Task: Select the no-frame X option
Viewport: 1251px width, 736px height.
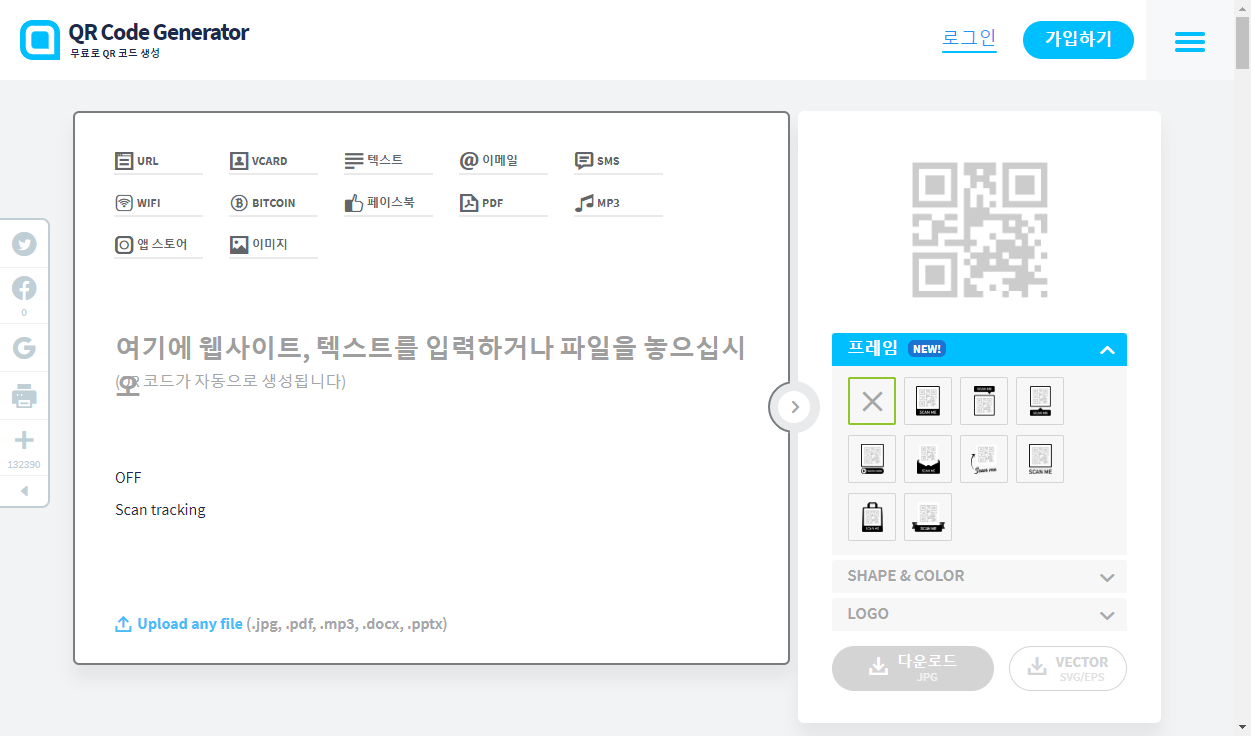Action: pyautogui.click(x=872, y=401)
